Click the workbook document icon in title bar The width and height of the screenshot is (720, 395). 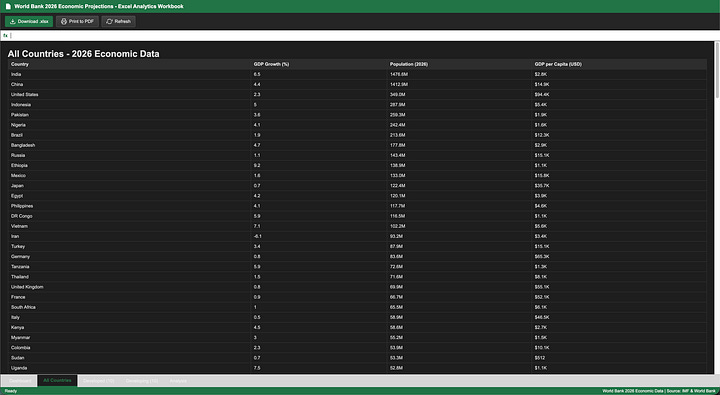point(8,6)
